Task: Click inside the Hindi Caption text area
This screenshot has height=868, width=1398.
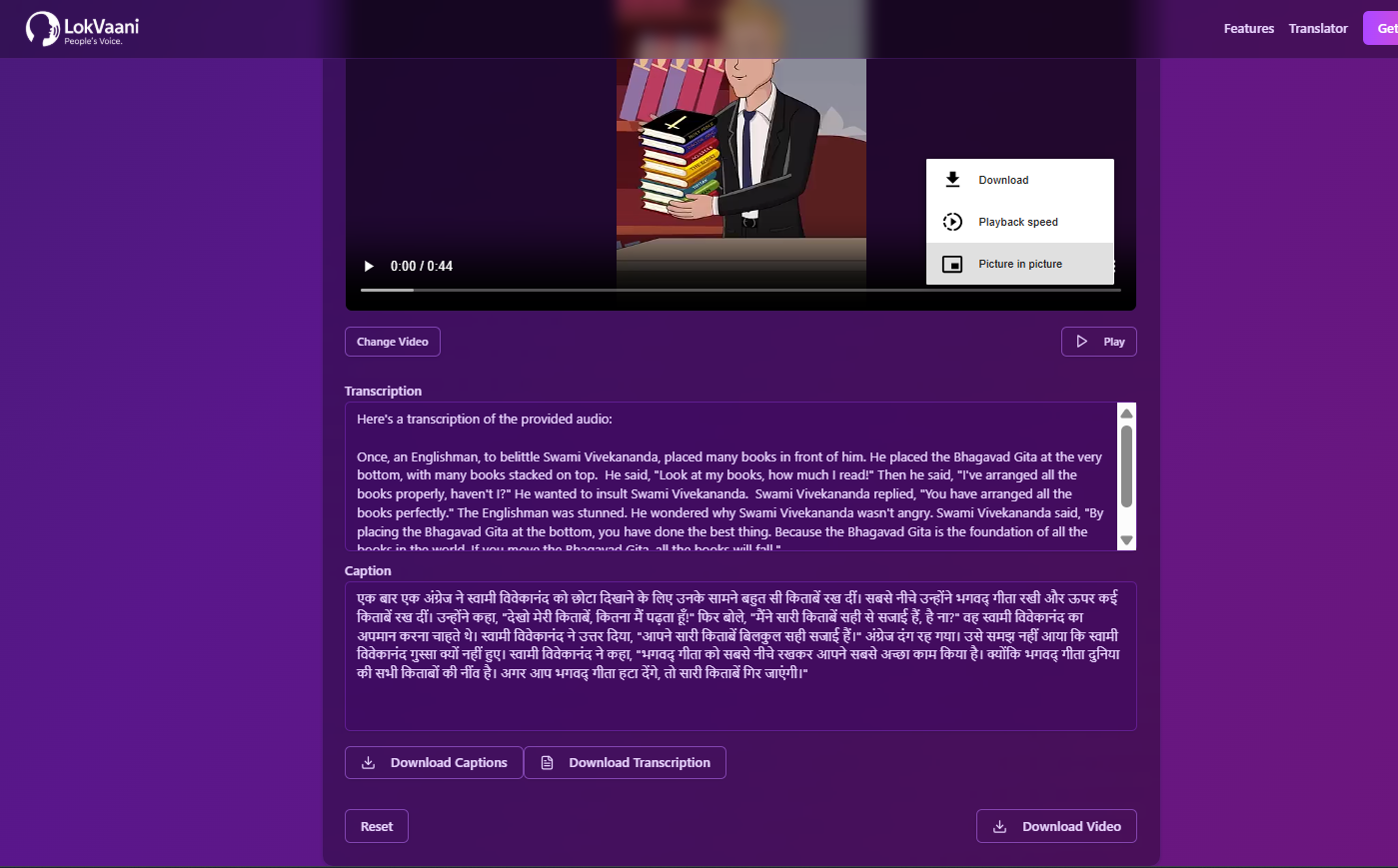Action: (x=740, y=656)
